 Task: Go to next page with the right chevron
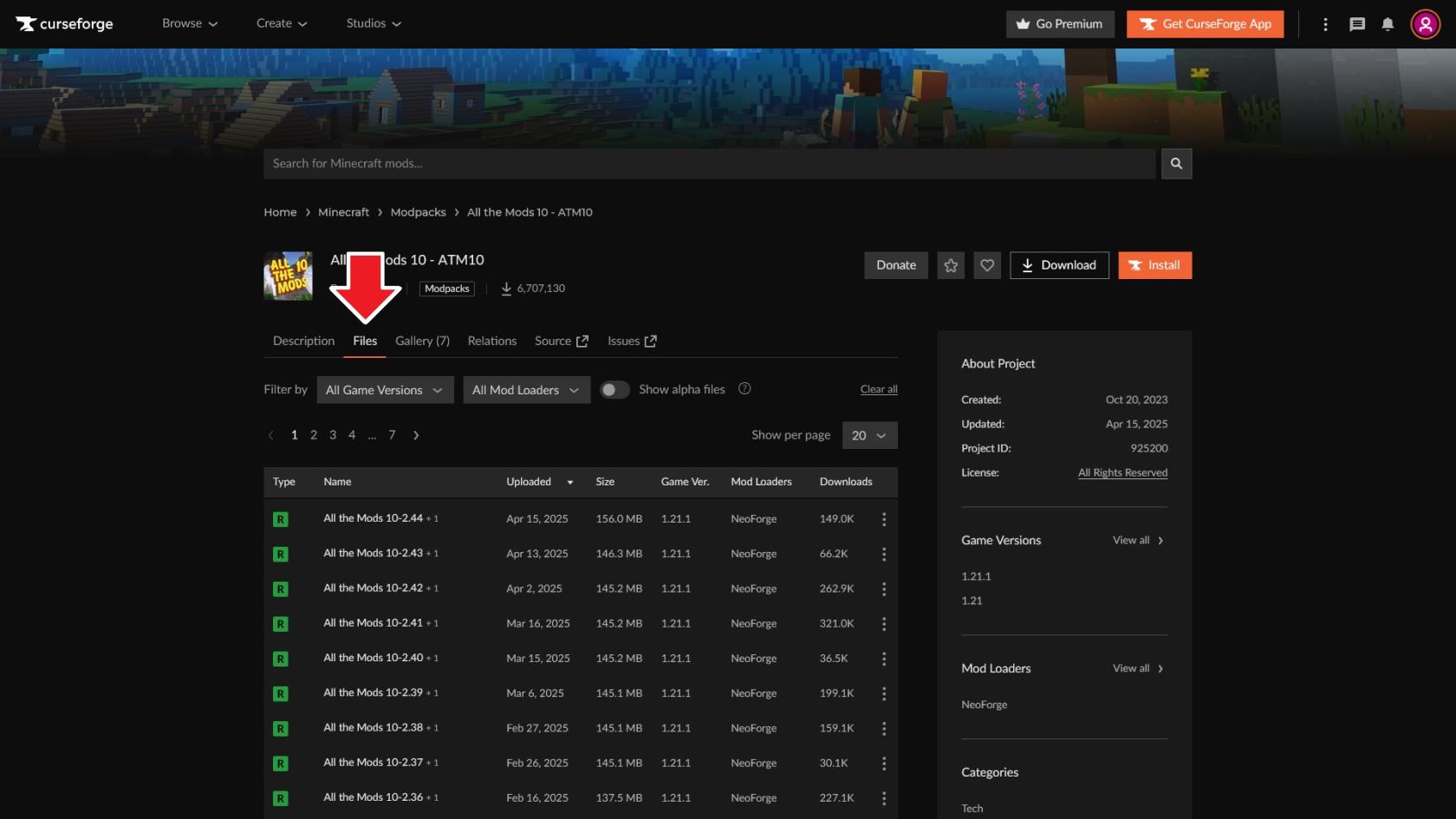pos(416,435)
